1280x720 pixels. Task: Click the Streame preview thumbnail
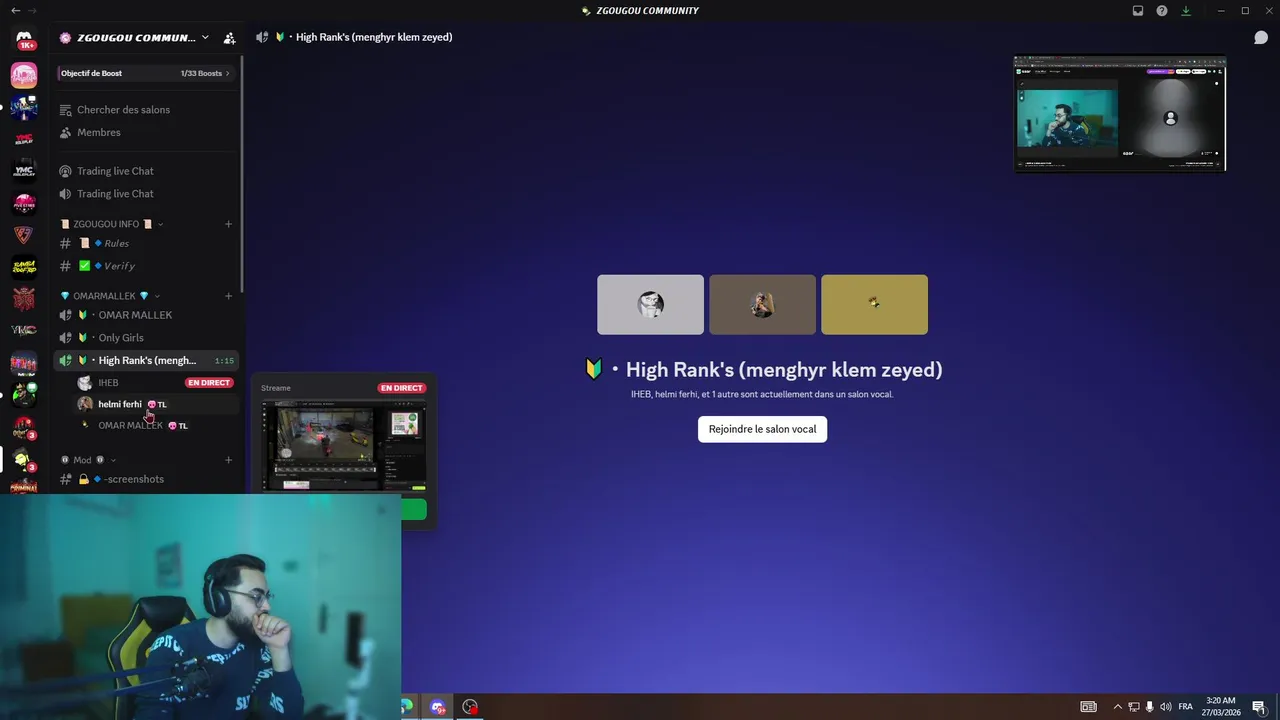pos(343,445)
